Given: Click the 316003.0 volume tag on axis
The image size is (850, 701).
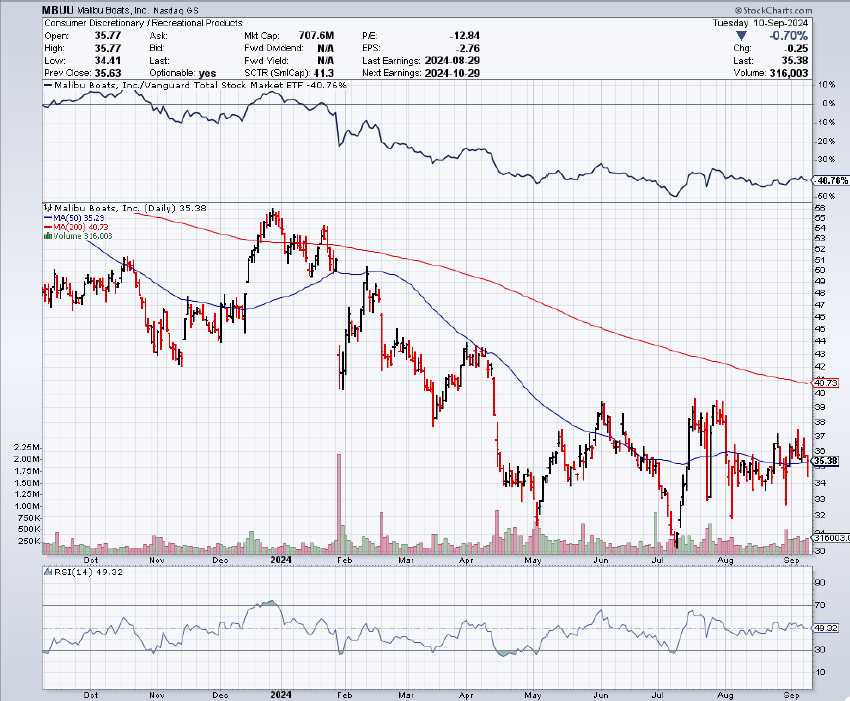Looking at the screenshot, I should (832, 537).
